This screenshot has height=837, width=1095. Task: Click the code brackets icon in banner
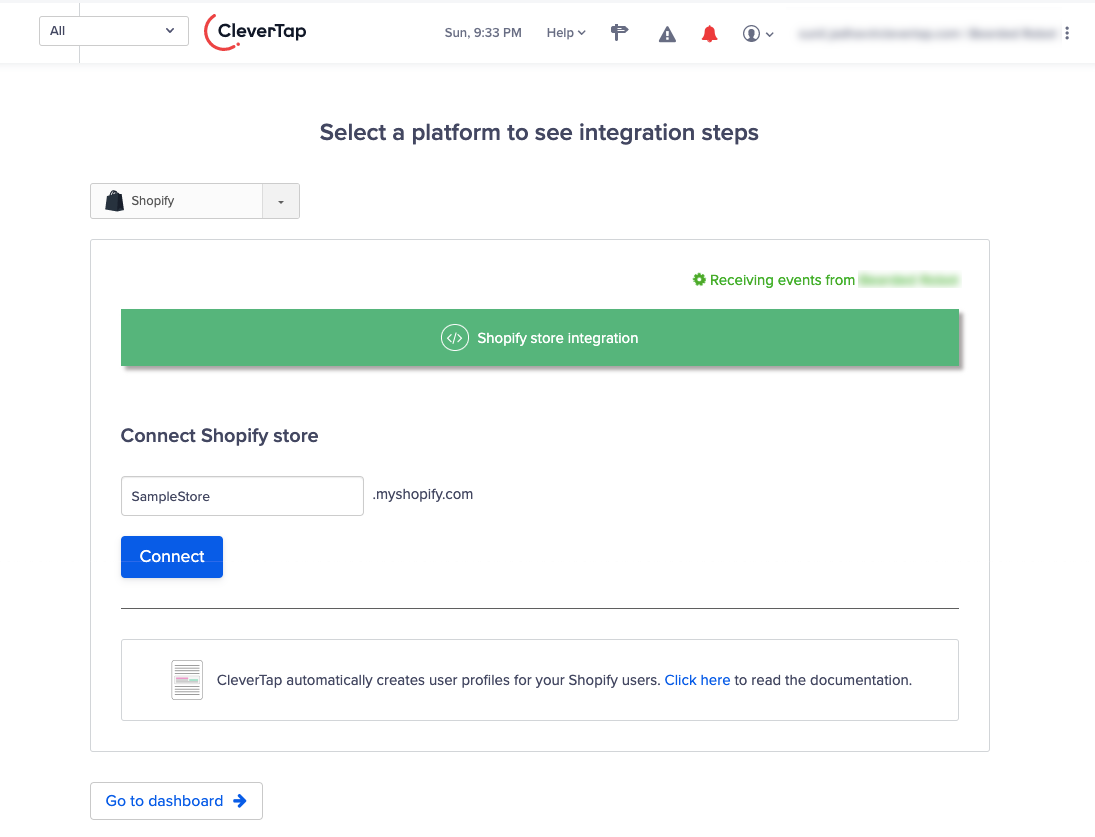pos(455,338)
